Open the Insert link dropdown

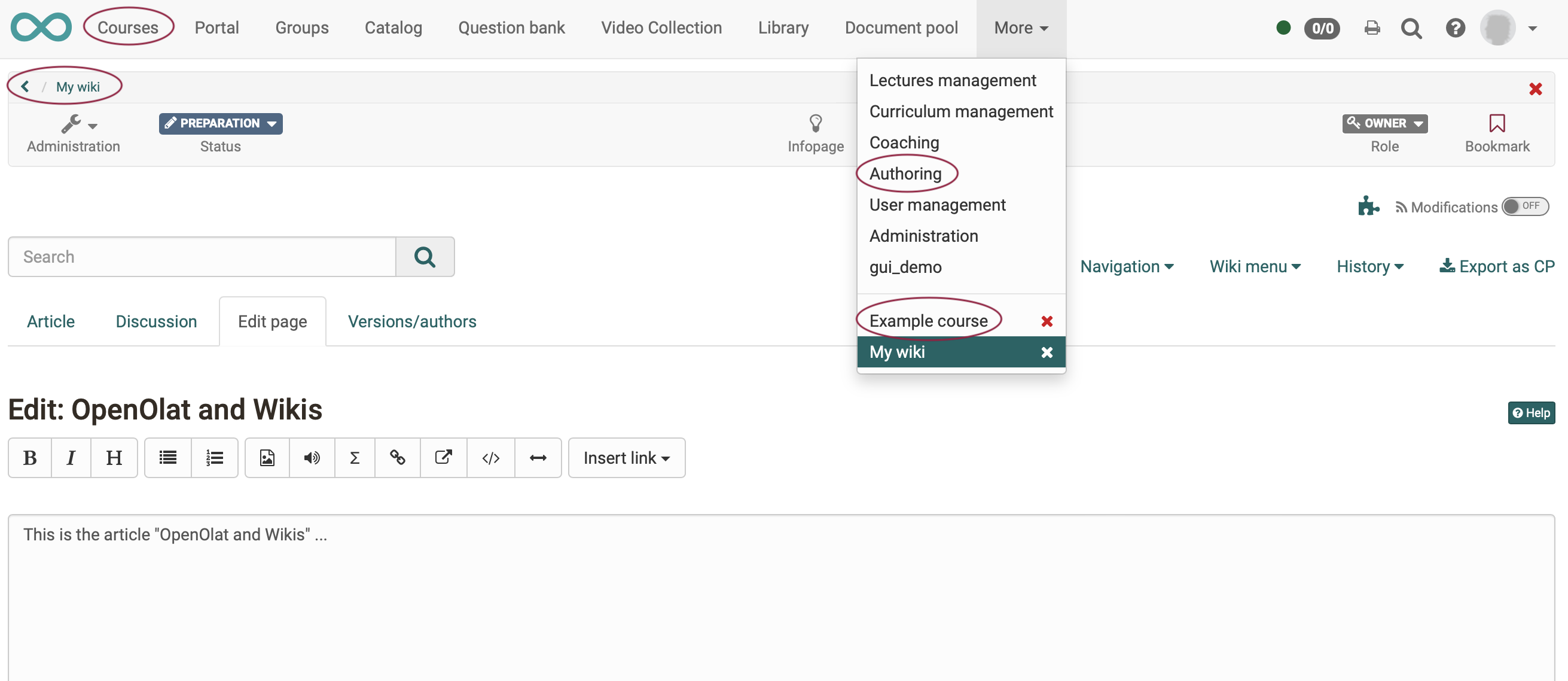626,457
